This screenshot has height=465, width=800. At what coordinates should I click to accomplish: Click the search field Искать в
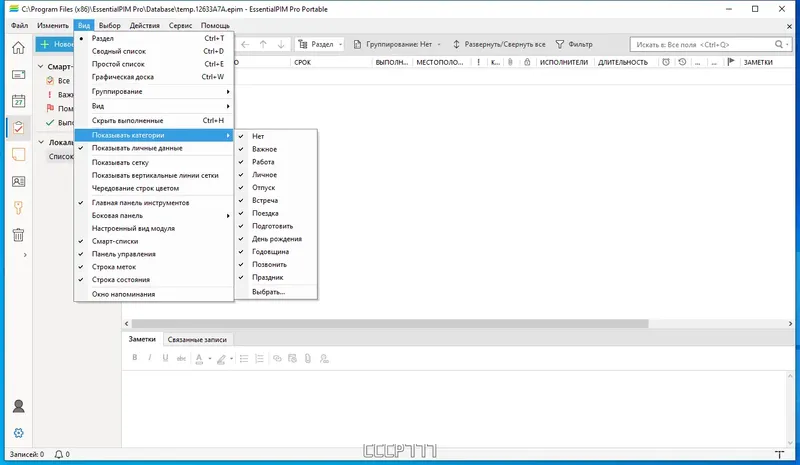coord(704,44)
